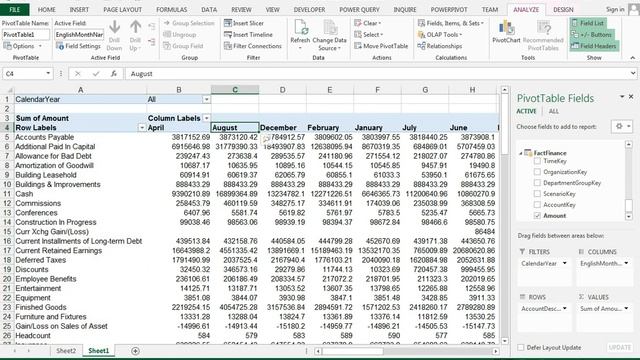Open Relationships in the Calculations group
This screenshot has width=640, height=360.
pyautogui.click(x=440, y=46)
